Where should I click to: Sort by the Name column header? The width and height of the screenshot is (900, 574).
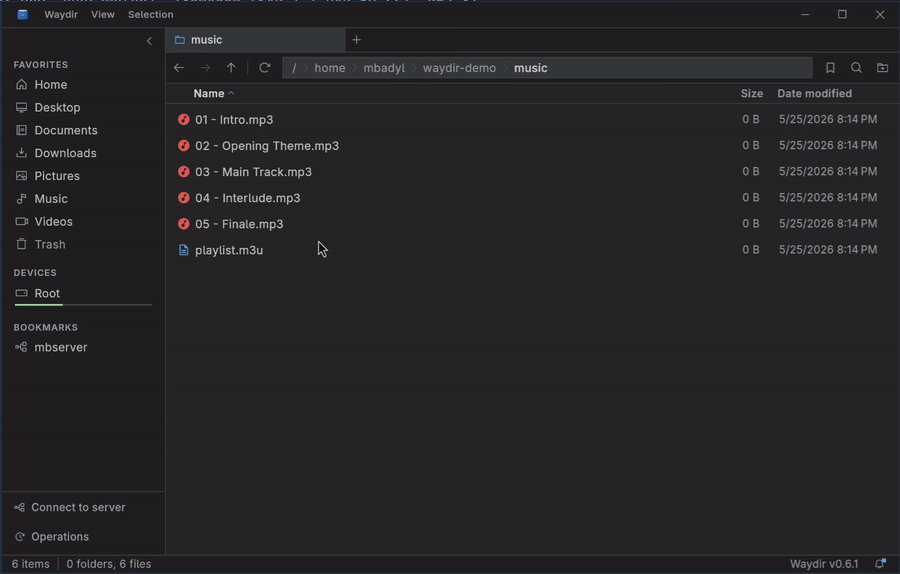click(x=214, y=94)
